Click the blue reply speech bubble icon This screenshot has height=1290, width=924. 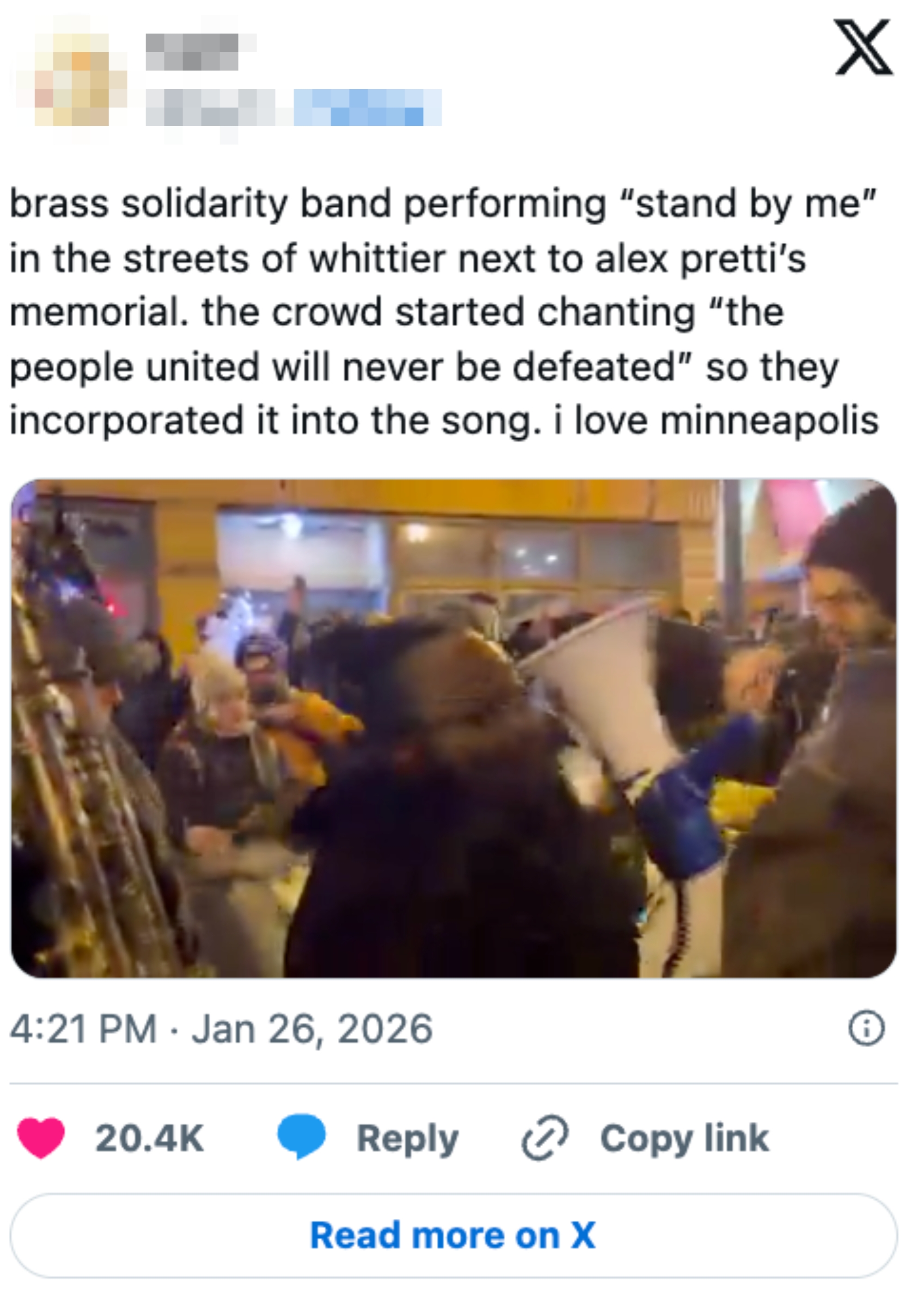click(301, 1136)
